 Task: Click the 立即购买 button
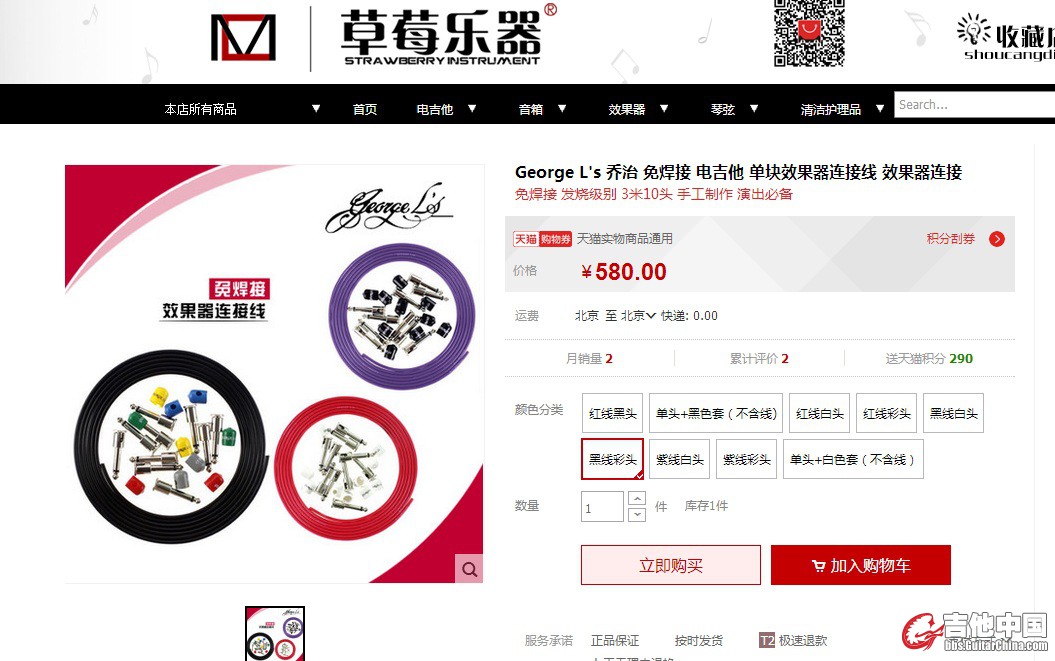click(671, 565)
